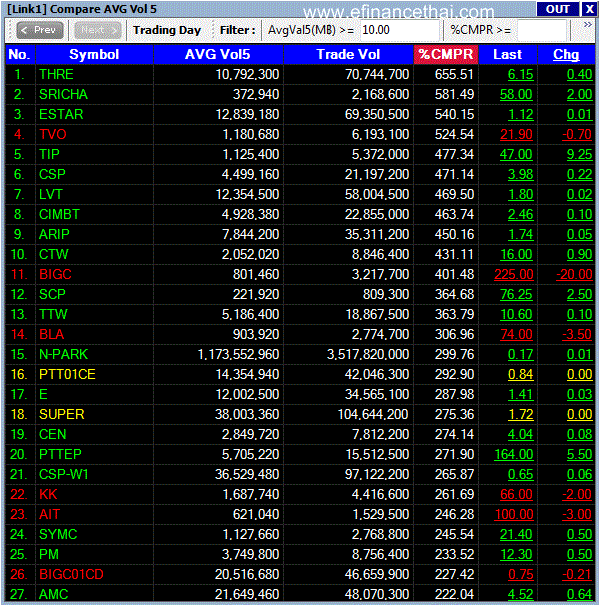
Task: Sort by the Symbol column header
Action: 94,54
